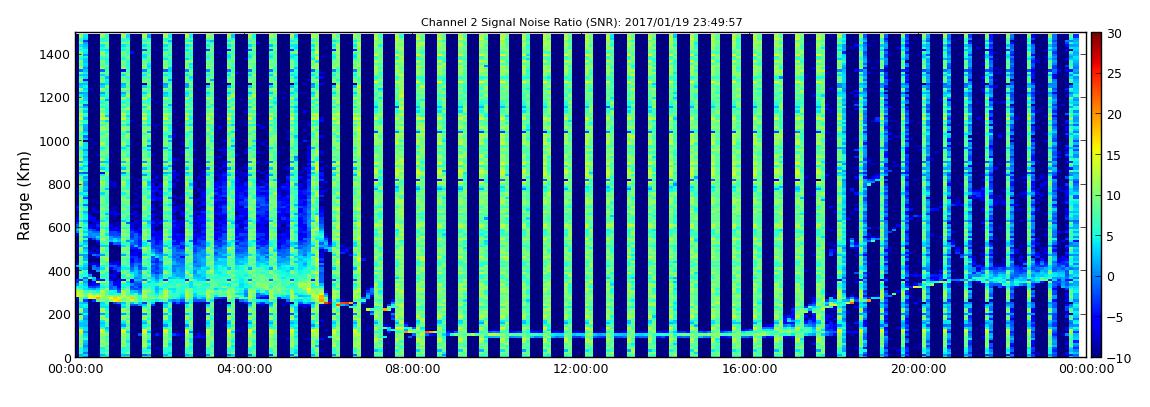1150x407 pixels.
Task: Click the y-axis tick label 1400
Action: (x=56, y=54)
